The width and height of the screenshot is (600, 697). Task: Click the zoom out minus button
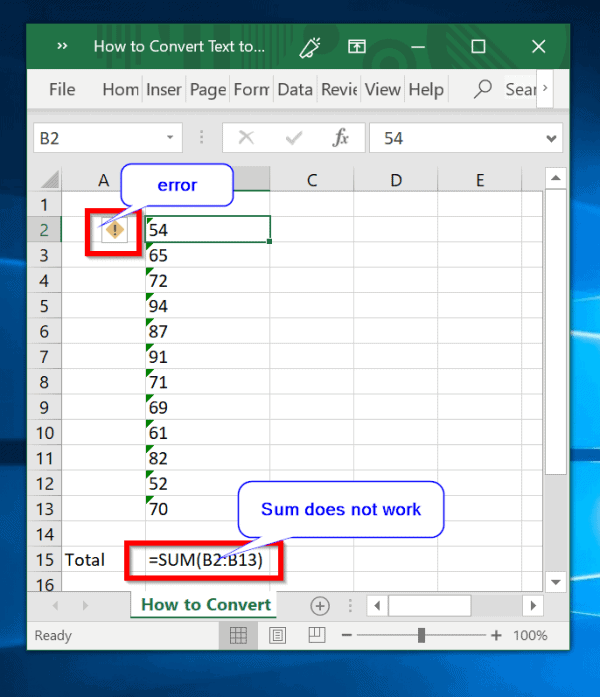pyautogui.click(x=347, y=635)
